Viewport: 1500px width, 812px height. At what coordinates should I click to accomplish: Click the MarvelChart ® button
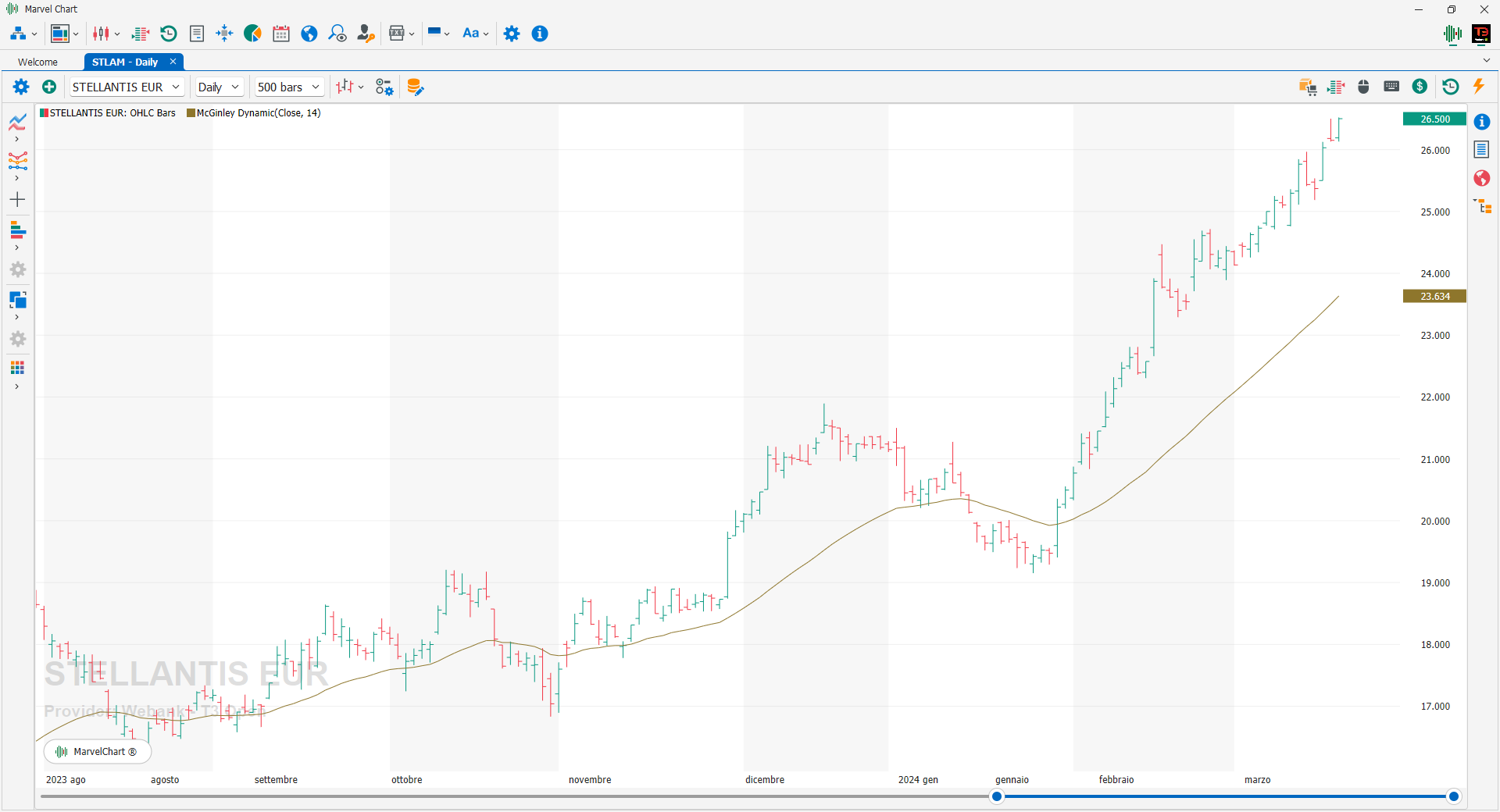click(x=98, y=752)
